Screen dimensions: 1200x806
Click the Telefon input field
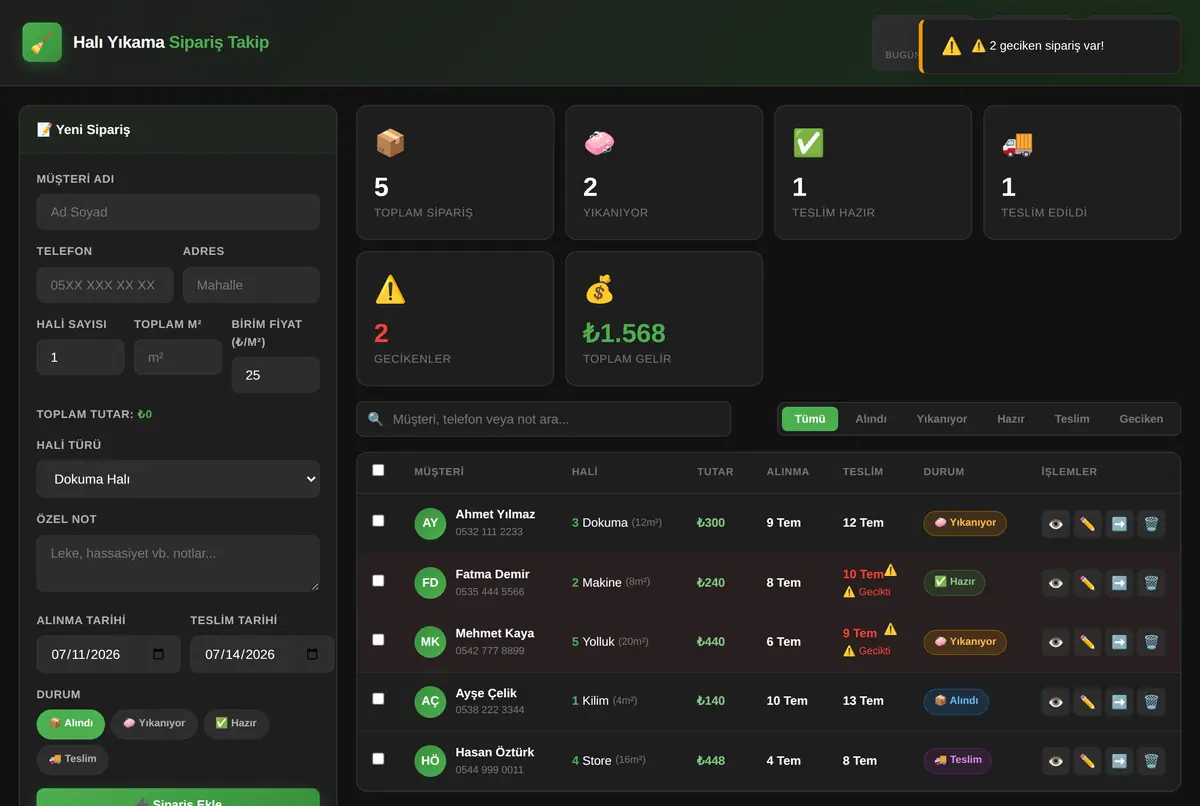[105, 285]
